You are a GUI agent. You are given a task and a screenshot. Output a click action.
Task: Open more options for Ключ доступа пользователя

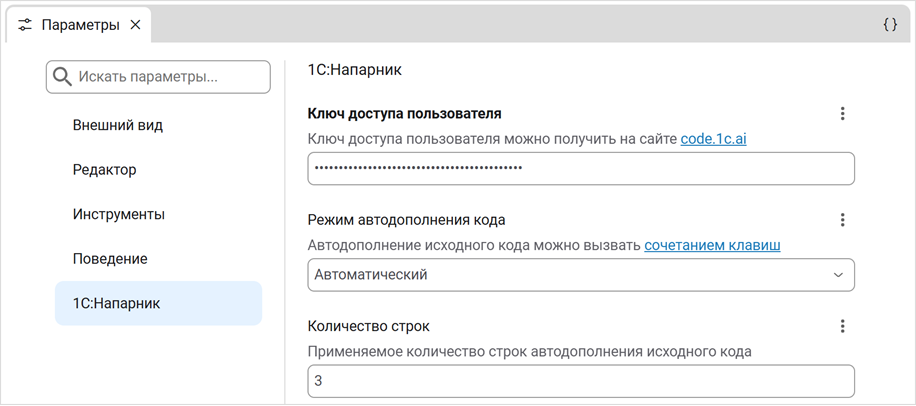click(x=842, y=113)
